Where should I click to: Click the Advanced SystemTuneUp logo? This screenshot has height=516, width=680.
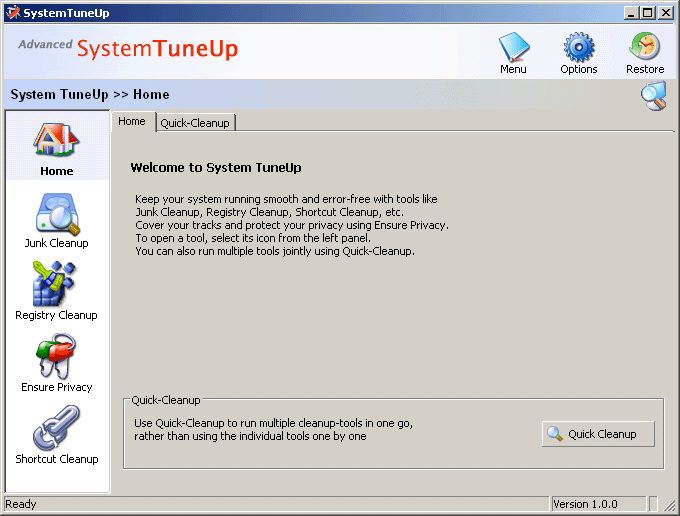pyautogui.click(x=128, y=48)
